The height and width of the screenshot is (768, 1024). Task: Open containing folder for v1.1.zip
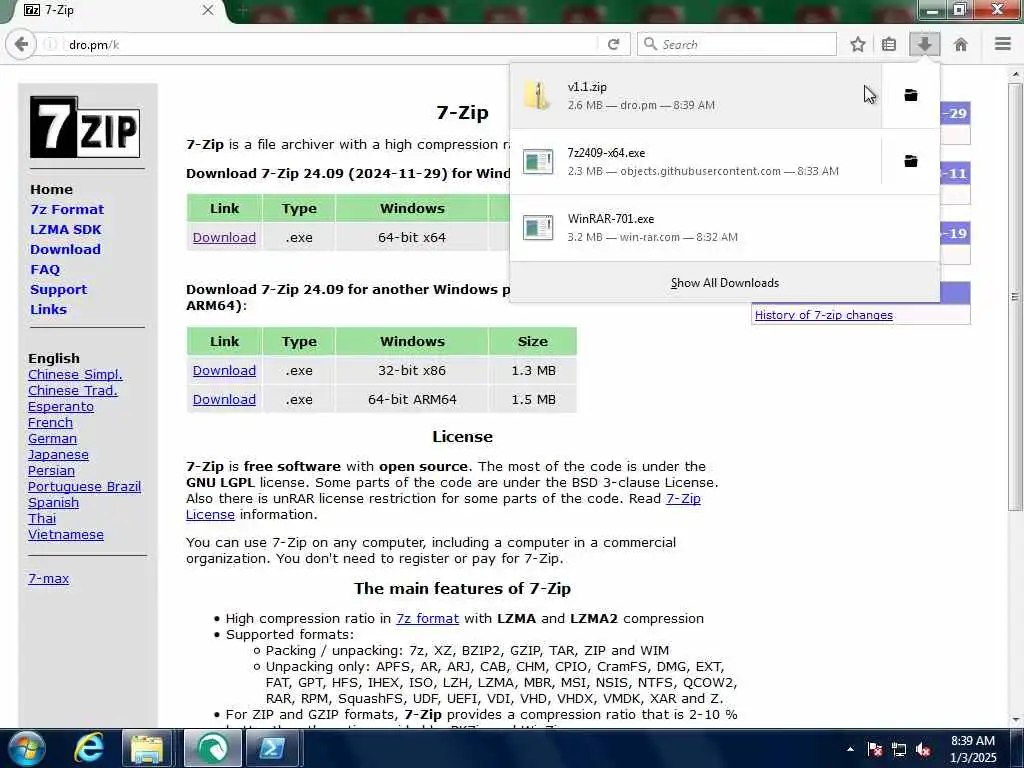[910, 95]
